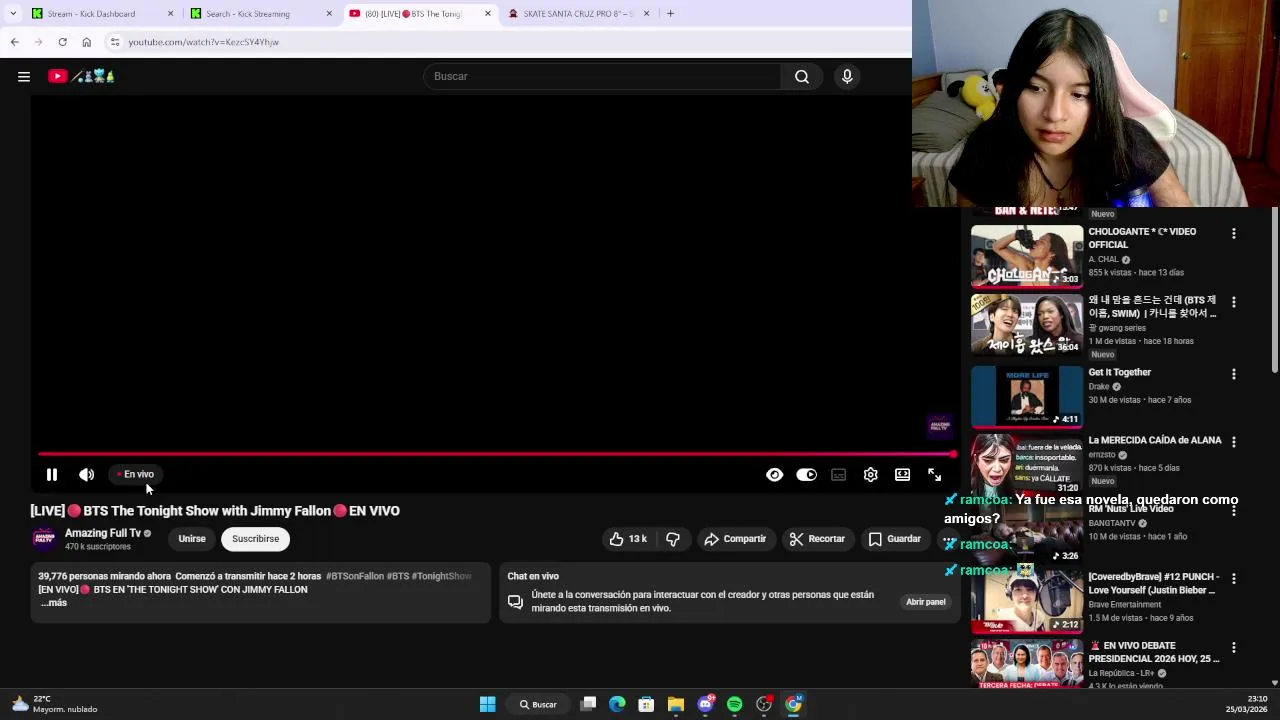Toggle the autoplay switch
This screenshot has height=720, width=1280.
tap(806, 475)
